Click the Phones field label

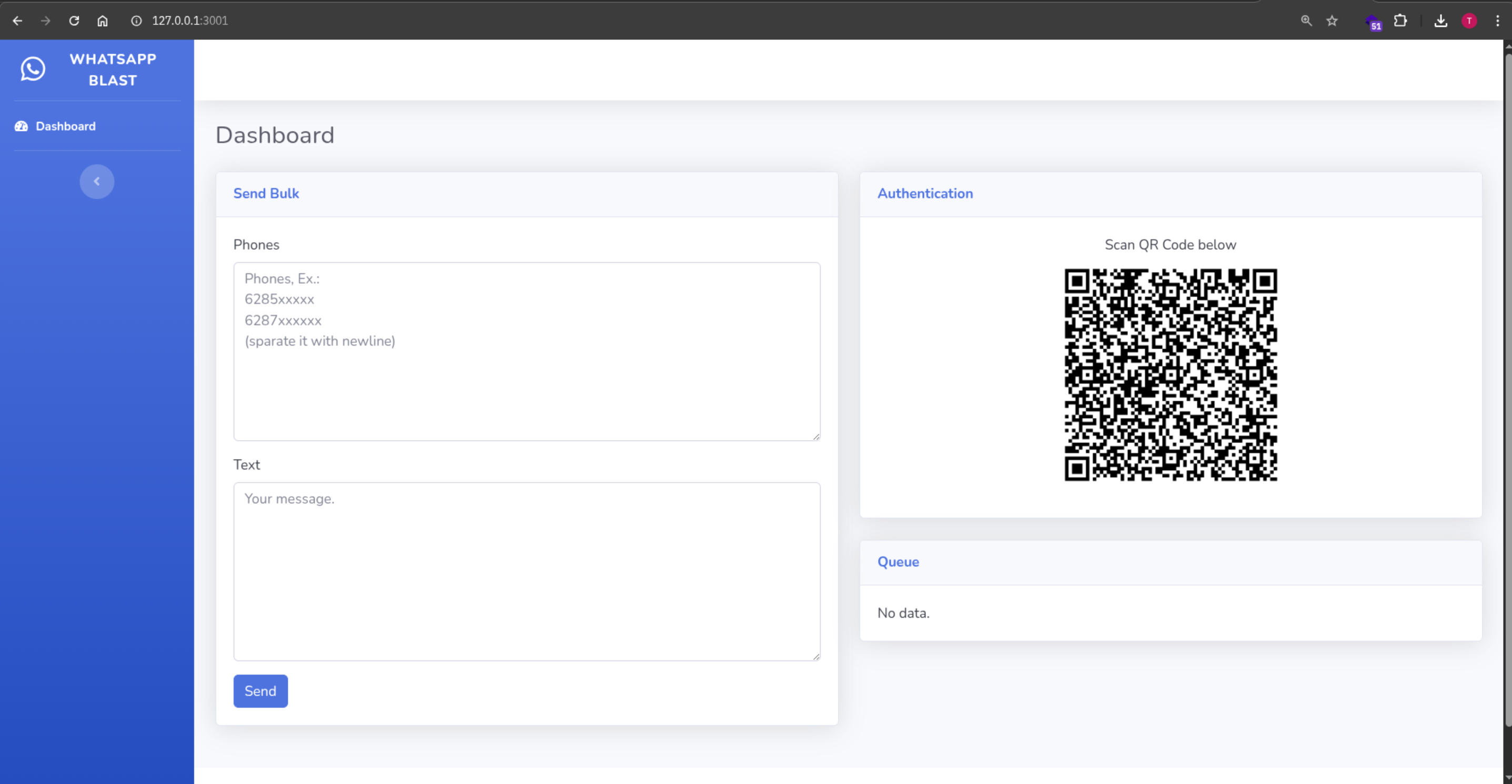click(x=257, y=245)
